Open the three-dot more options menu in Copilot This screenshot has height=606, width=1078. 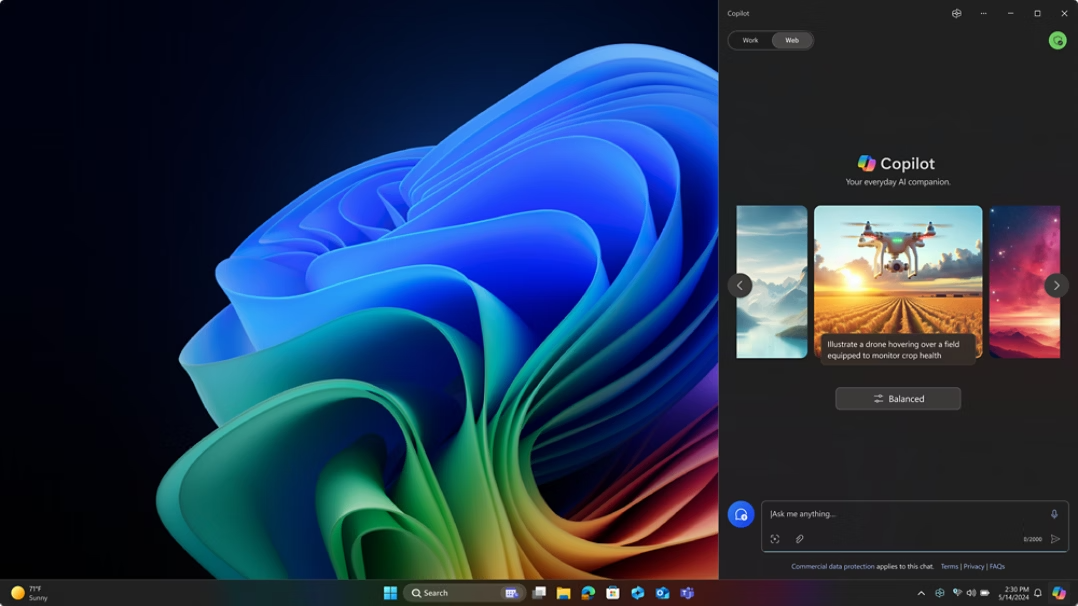[x=984, y=13]
